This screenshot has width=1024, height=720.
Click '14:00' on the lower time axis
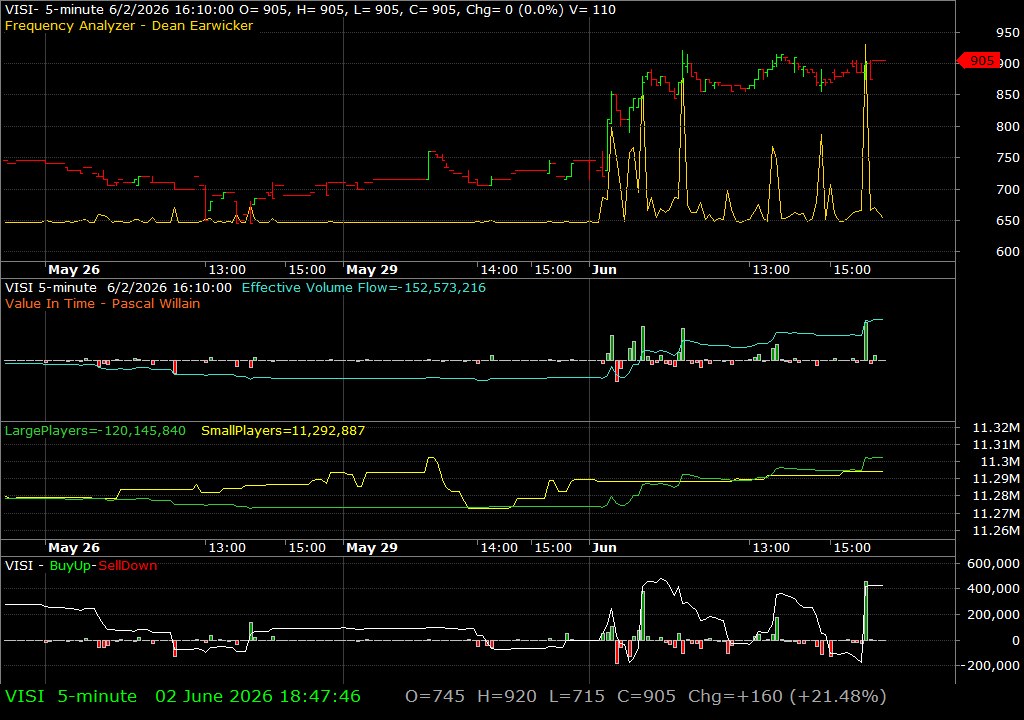499,548
